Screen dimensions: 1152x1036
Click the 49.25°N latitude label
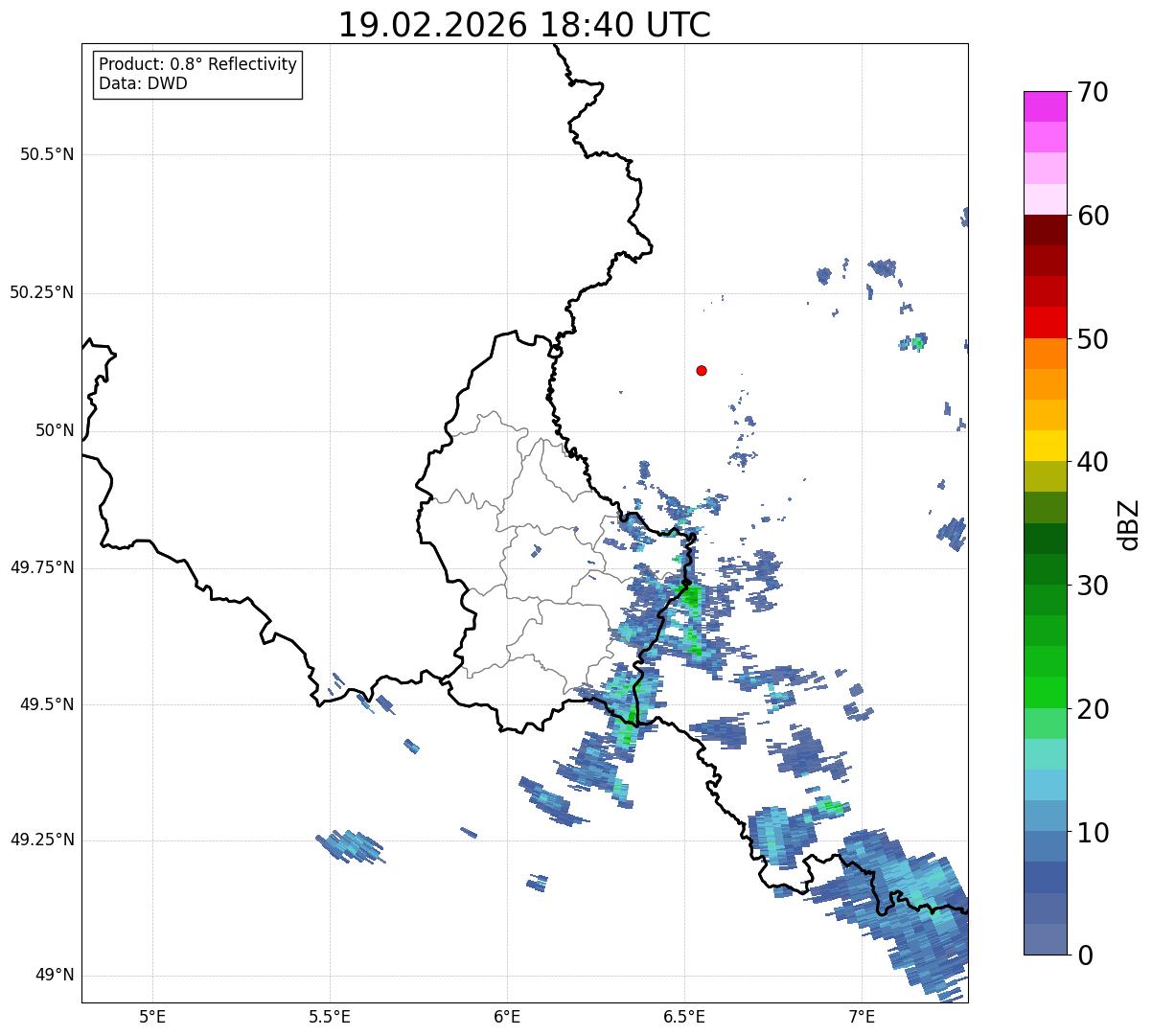tap(41, 840)
